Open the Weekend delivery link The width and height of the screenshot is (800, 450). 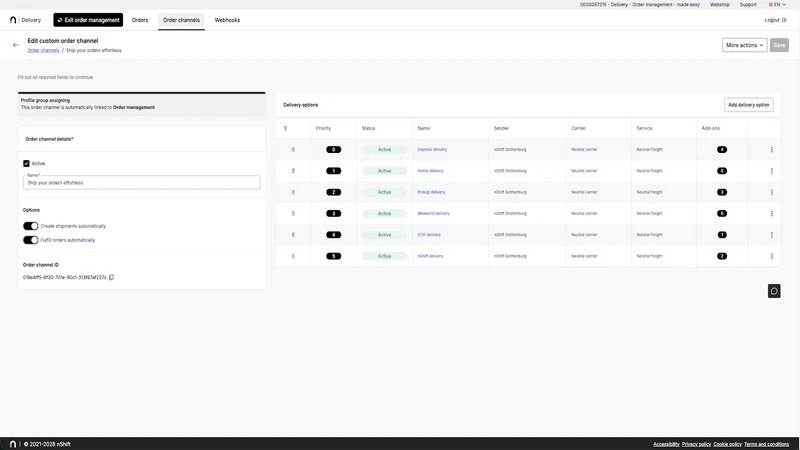434,213
